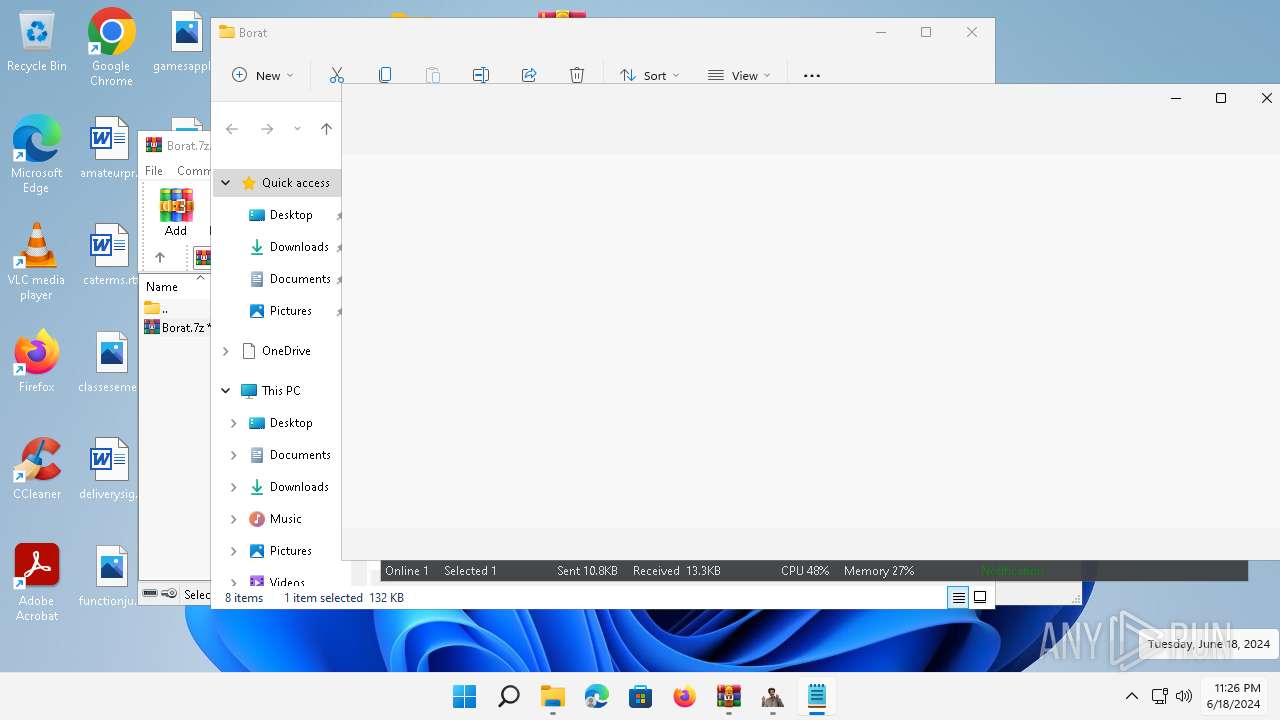Go back with the Explorer back arrow
This screenshot has height=720, width=1280.
click(232, 129)
